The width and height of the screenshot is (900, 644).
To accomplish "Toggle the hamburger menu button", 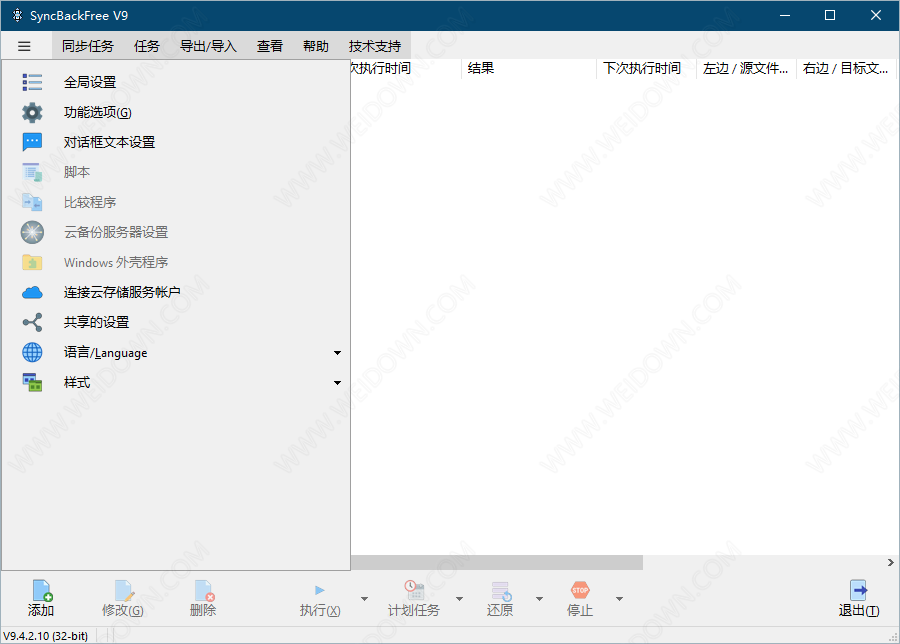I will 24,46.
